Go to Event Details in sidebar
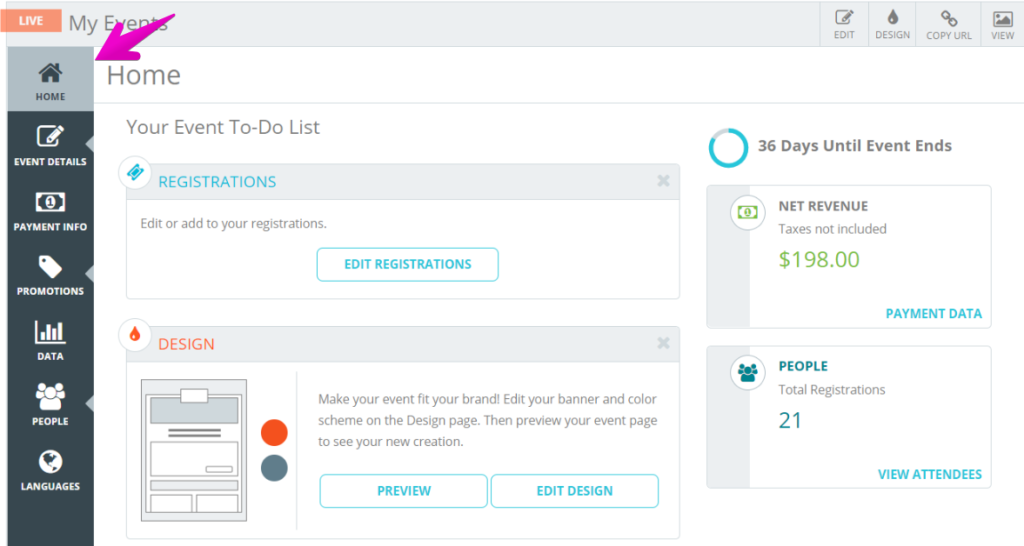Viewport: 1024px width, 546px height. [x=50, y=145]
